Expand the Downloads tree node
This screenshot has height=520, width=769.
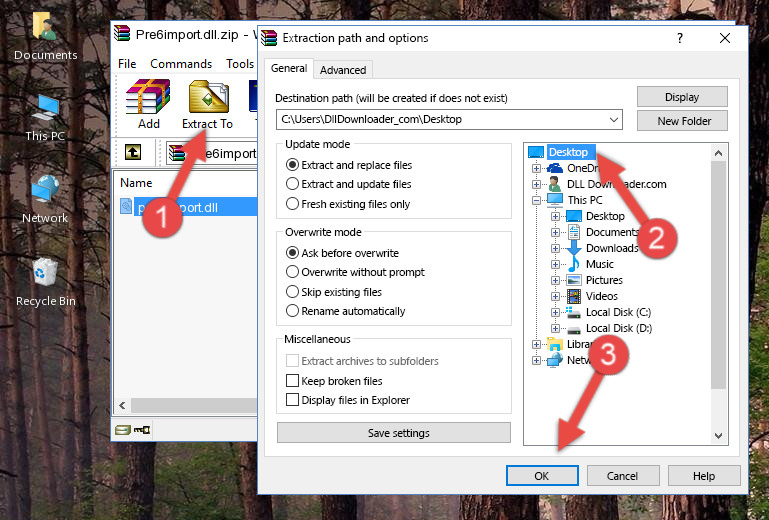click(555, 249)
